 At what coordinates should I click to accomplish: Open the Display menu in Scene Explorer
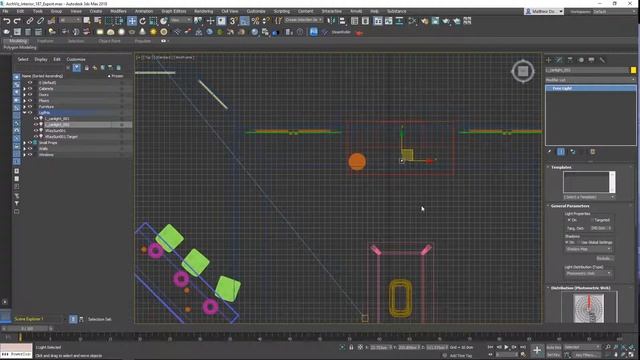(x=41, y=60)
